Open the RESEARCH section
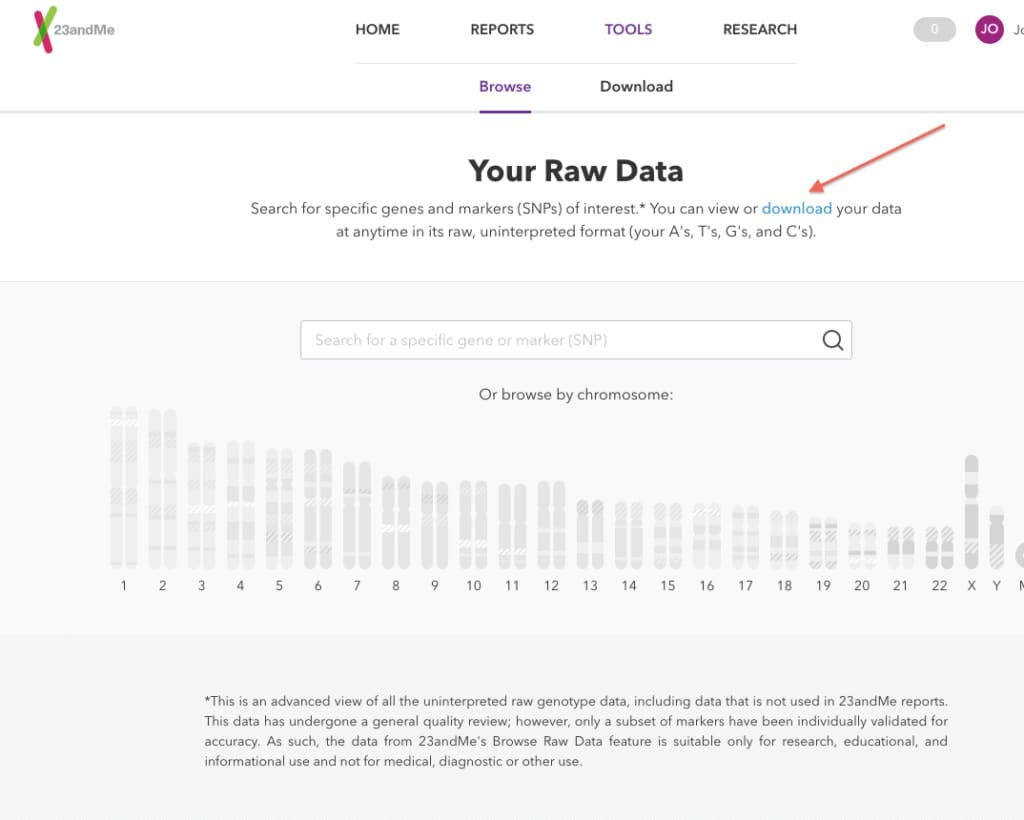 click(x=759, y=29)
